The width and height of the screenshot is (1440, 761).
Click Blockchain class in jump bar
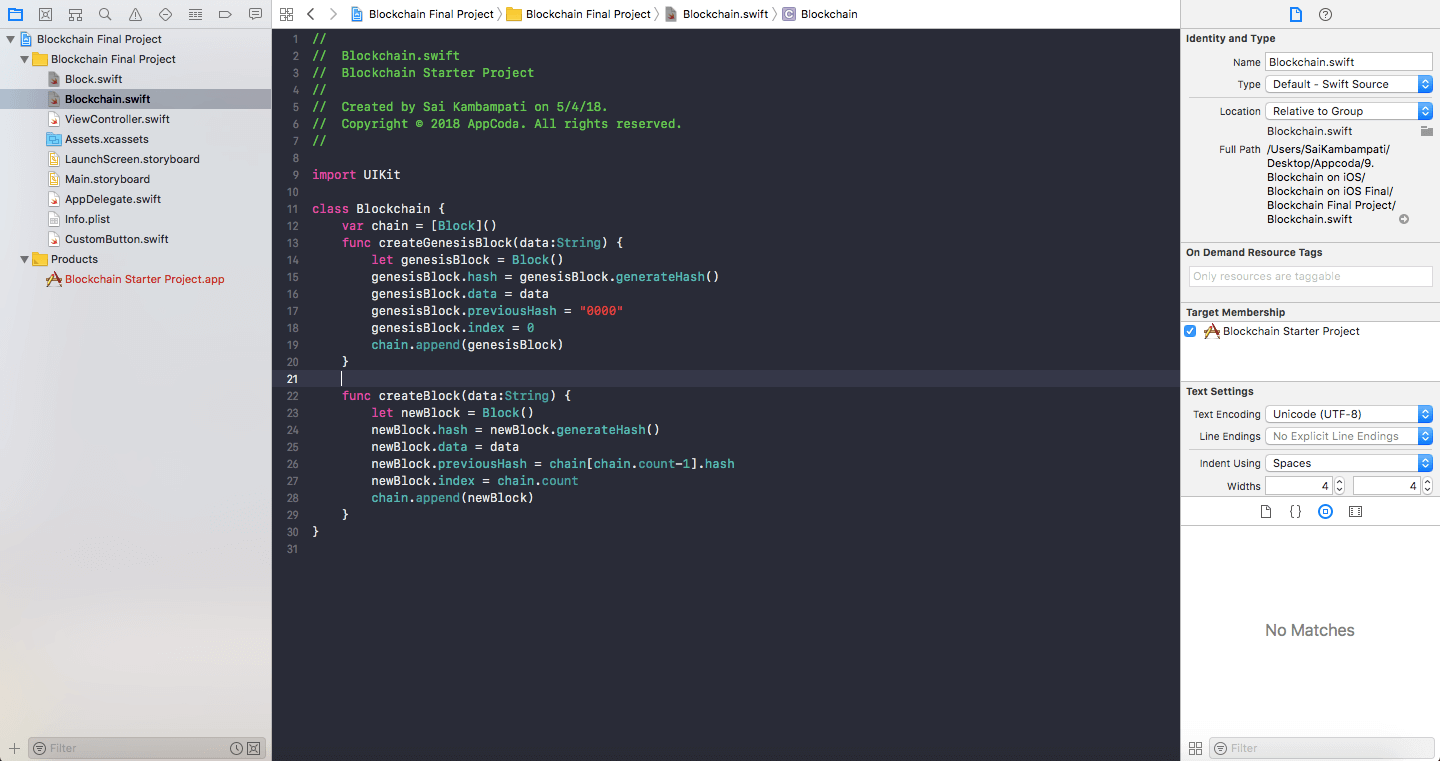click(x=828, y=14)
